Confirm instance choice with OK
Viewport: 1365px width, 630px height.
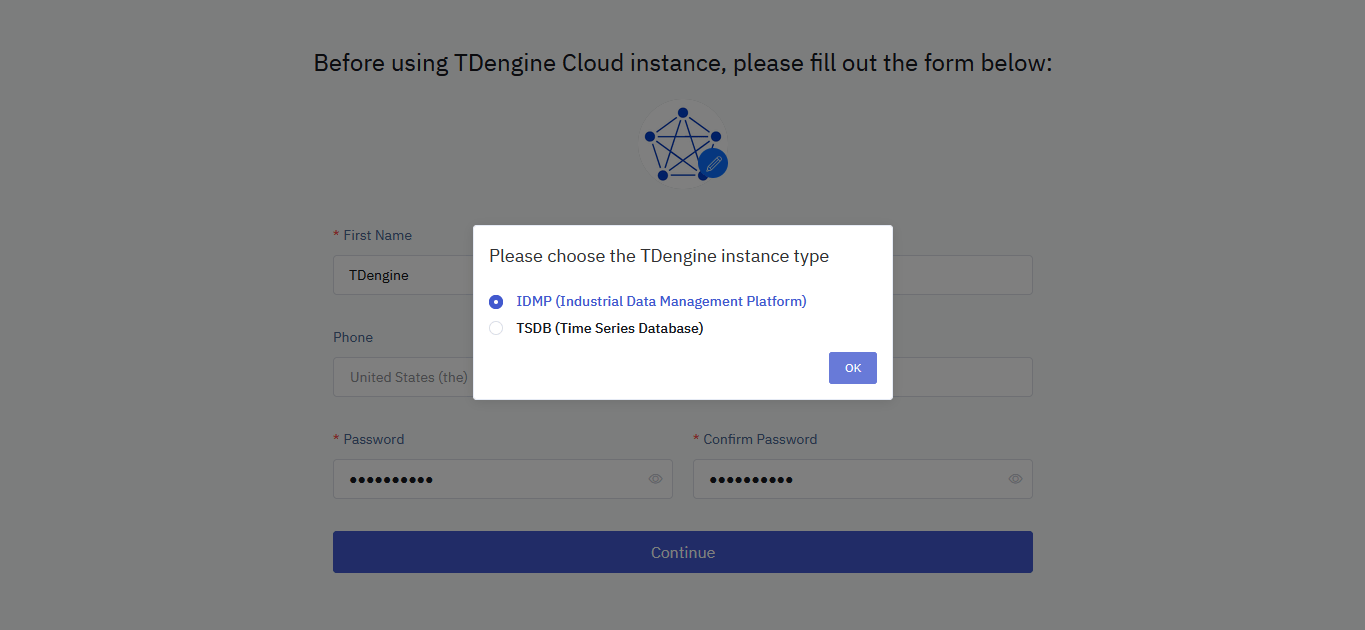pos(852,368)
